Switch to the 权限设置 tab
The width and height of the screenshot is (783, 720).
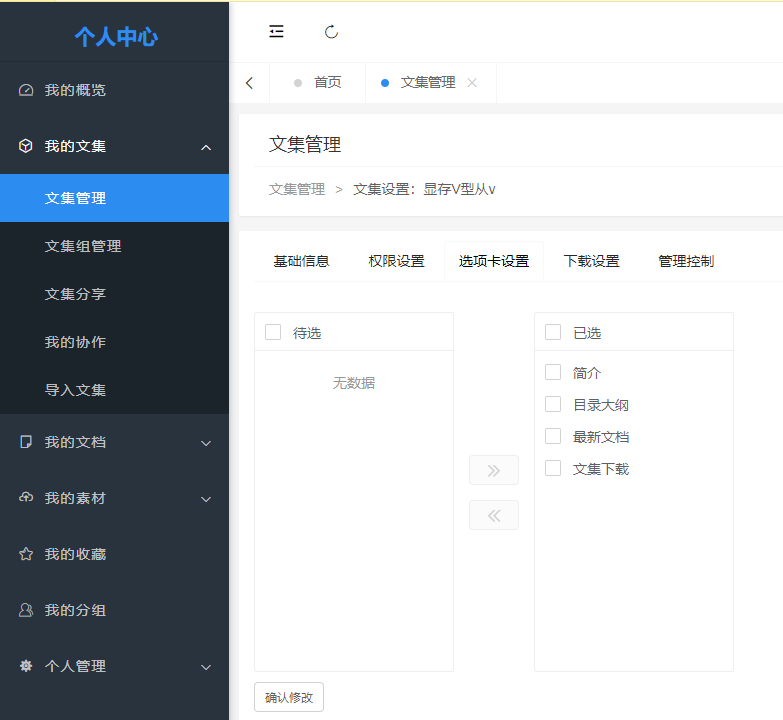coord(396,261)
